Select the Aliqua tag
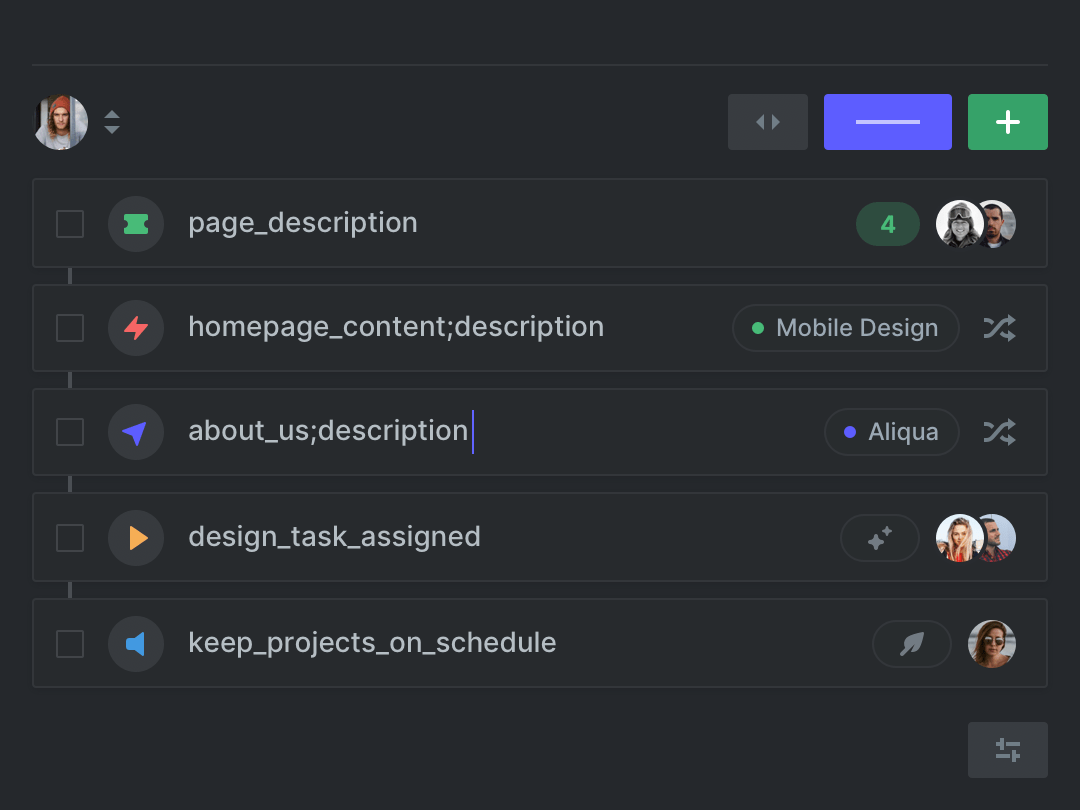The image size is (1080, 810). coord(891,431)
